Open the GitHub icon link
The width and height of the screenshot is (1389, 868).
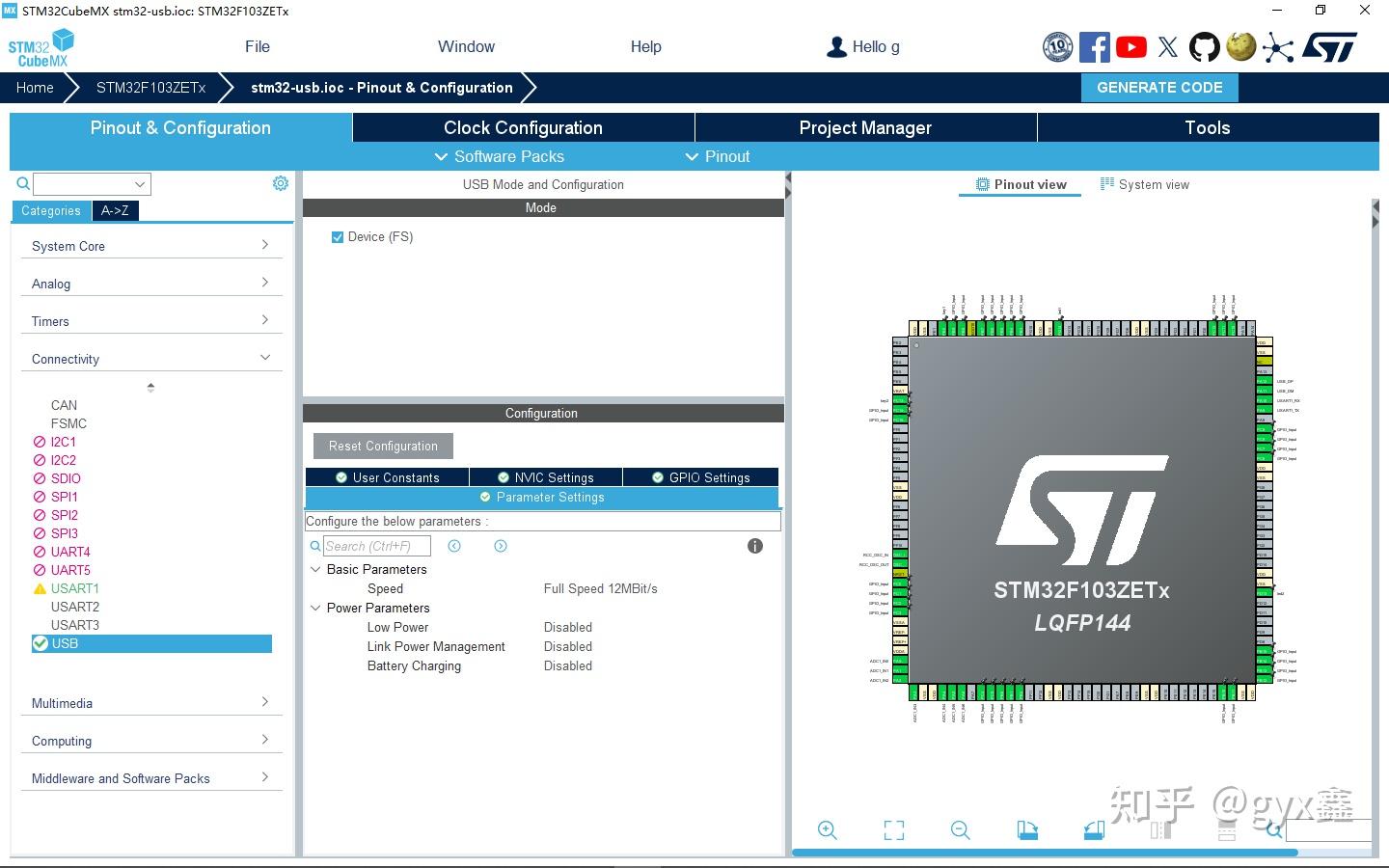coord(1204,46)
